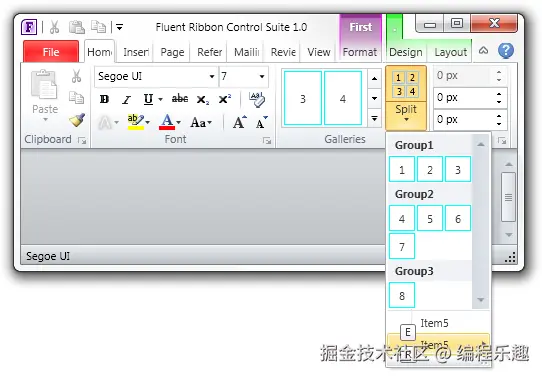
Task: Toggle Subscript formatting
Action: [x=203, y=100]
